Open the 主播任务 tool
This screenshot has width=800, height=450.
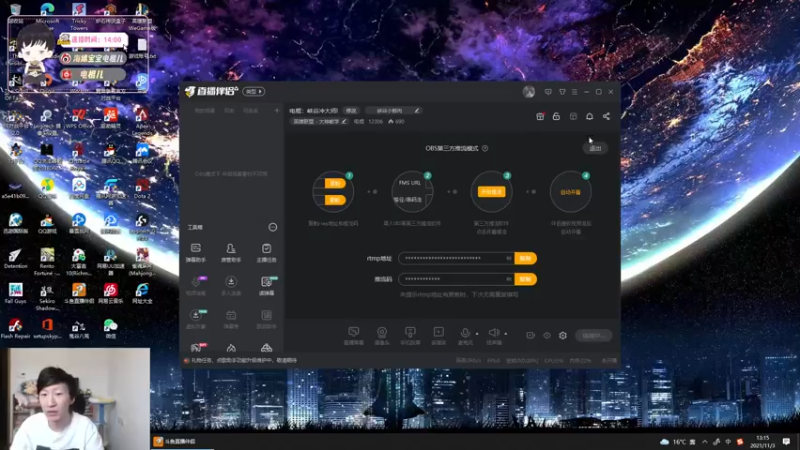[266, 253]
